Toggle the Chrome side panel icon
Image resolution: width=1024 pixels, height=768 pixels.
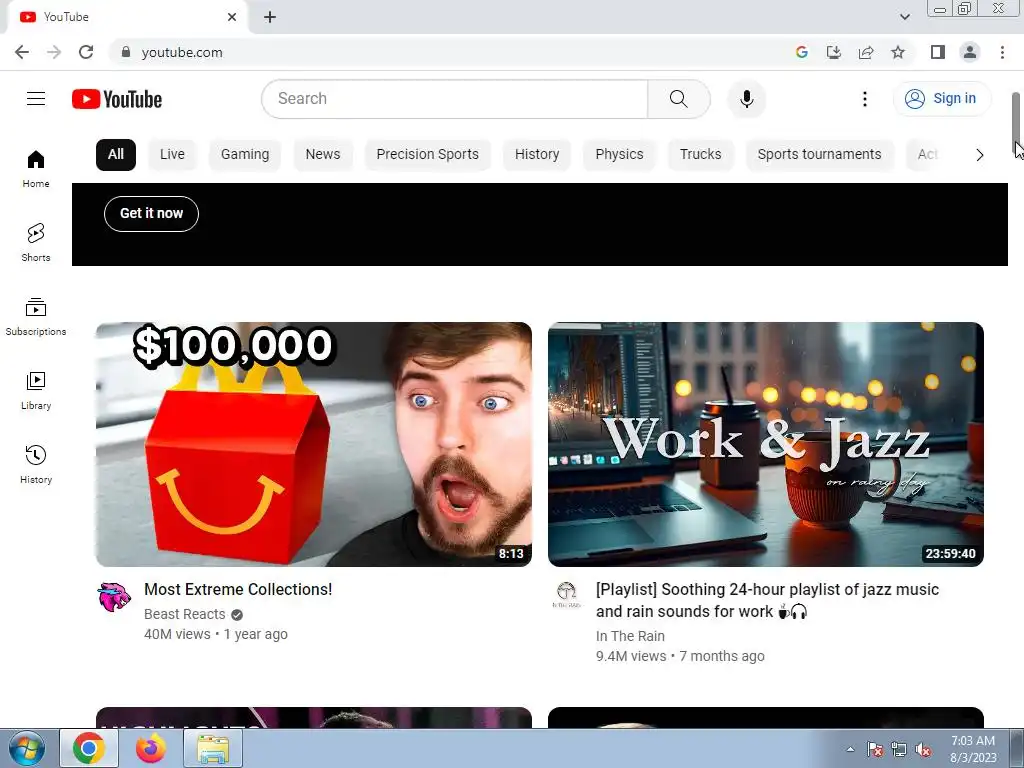pyautogui.click(x=938, y=52)
